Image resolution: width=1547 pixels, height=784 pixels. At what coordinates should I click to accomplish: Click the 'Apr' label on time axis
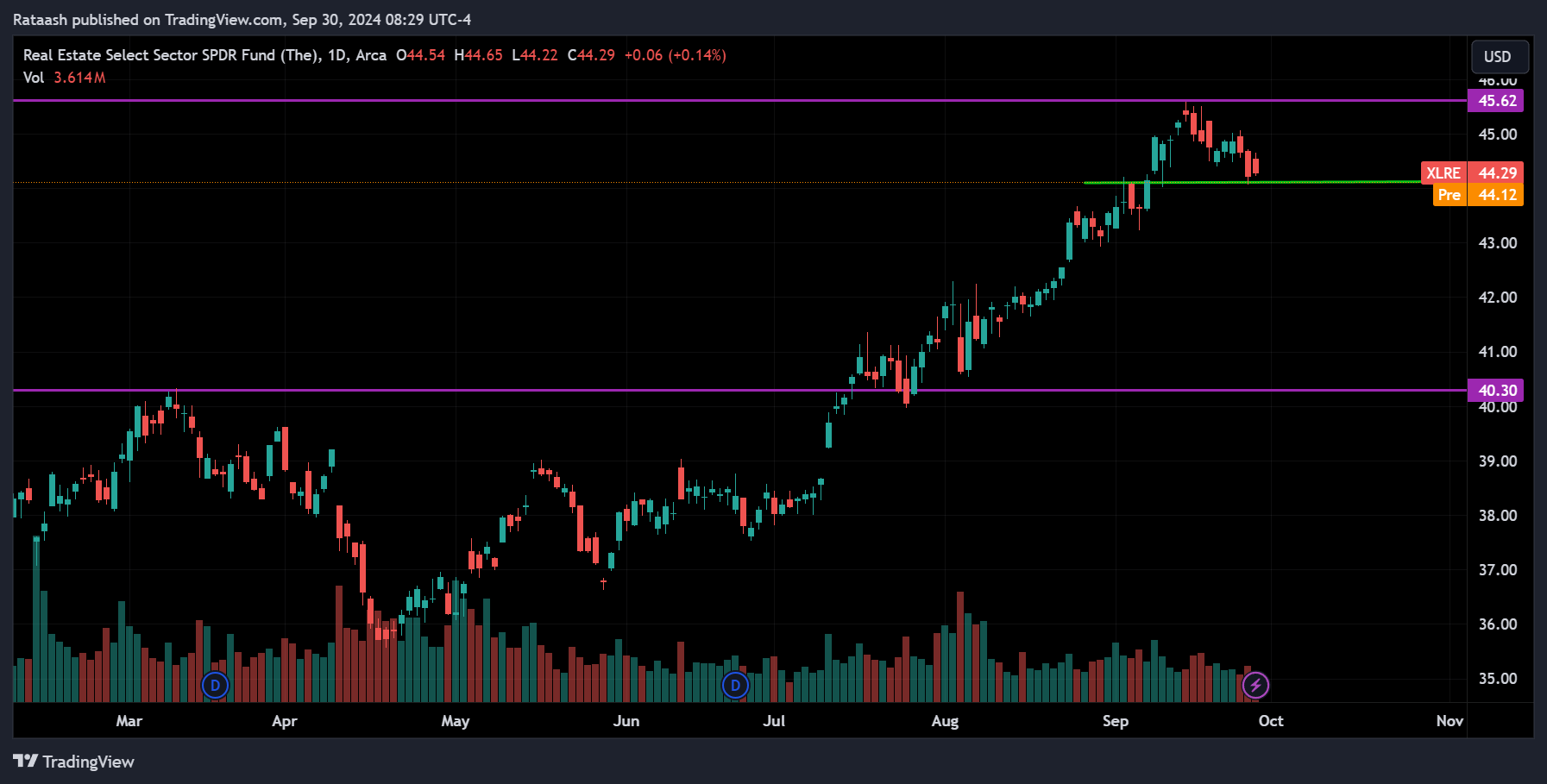(285, 721)
